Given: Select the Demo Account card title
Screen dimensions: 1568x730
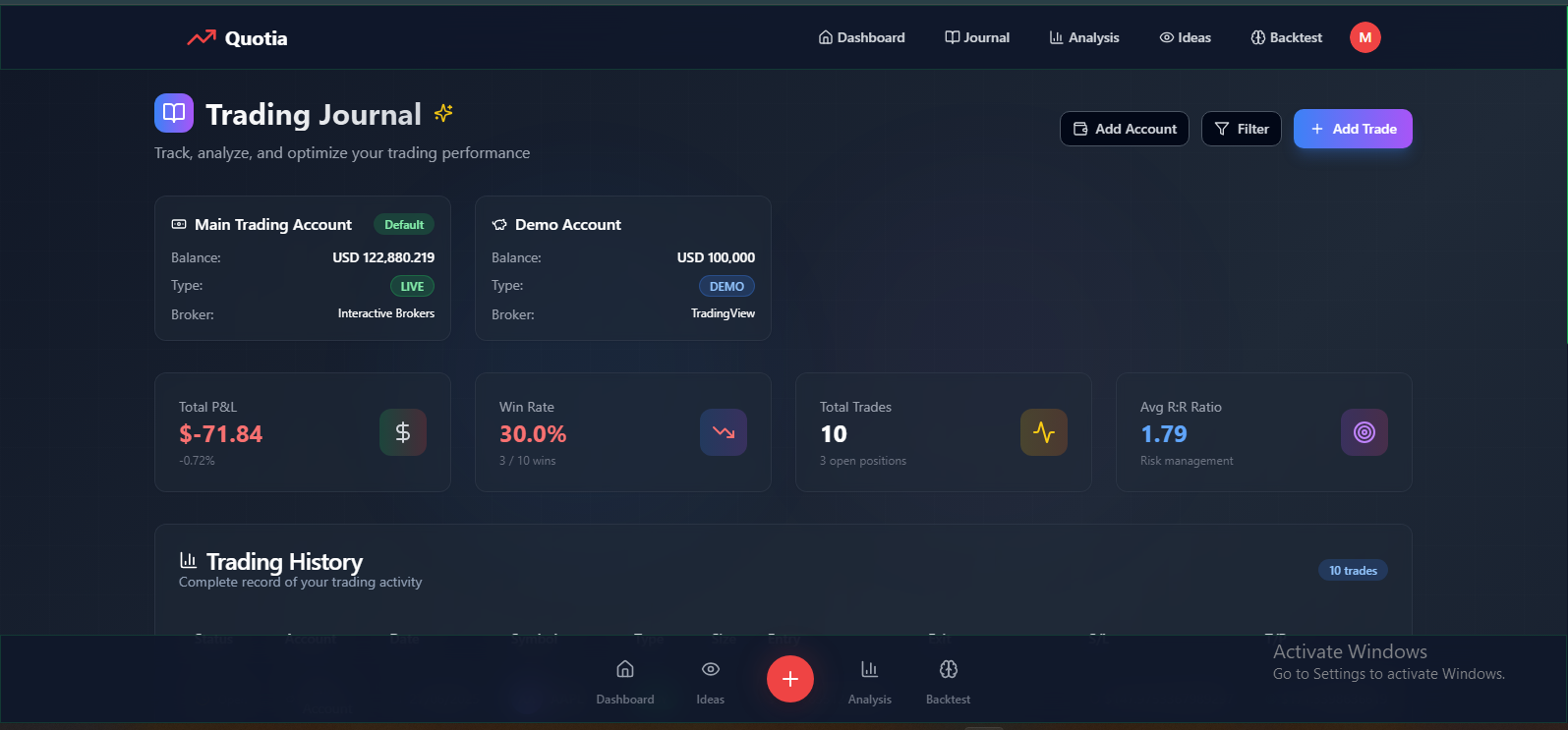Looking at the screenshot, I should tap(568, 225).
